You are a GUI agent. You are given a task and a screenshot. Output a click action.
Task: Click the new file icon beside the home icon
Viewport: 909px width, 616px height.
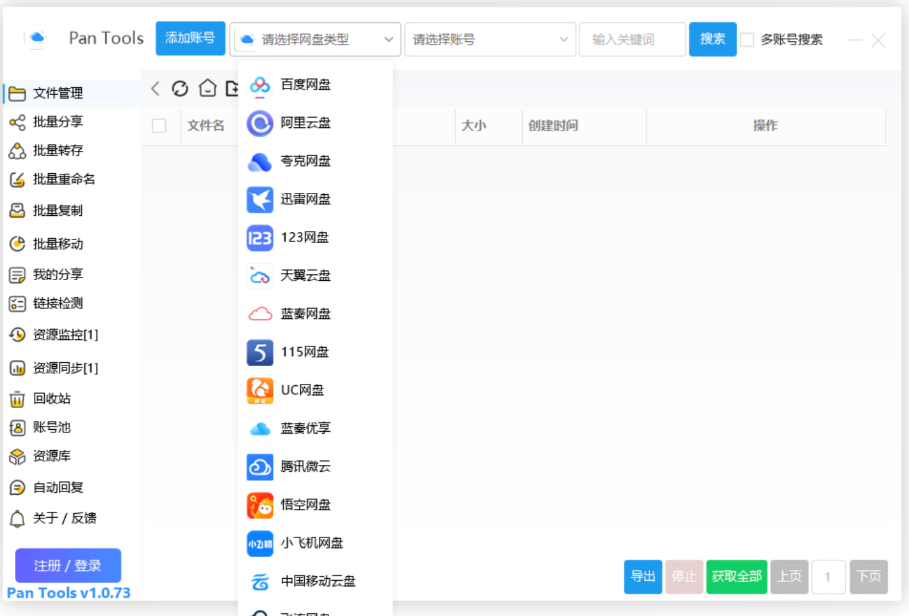pyautogui.click(x=232, y=89)
